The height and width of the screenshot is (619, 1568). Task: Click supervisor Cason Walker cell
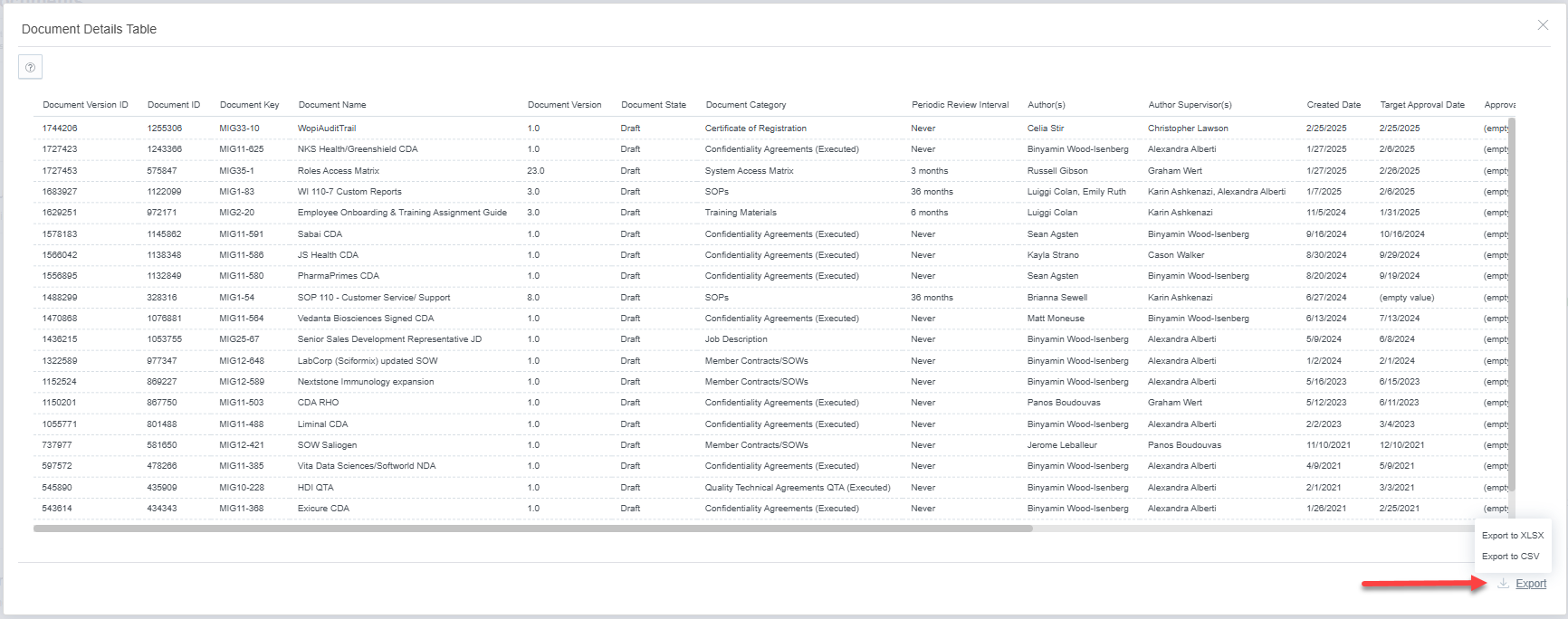point(1176,255)
